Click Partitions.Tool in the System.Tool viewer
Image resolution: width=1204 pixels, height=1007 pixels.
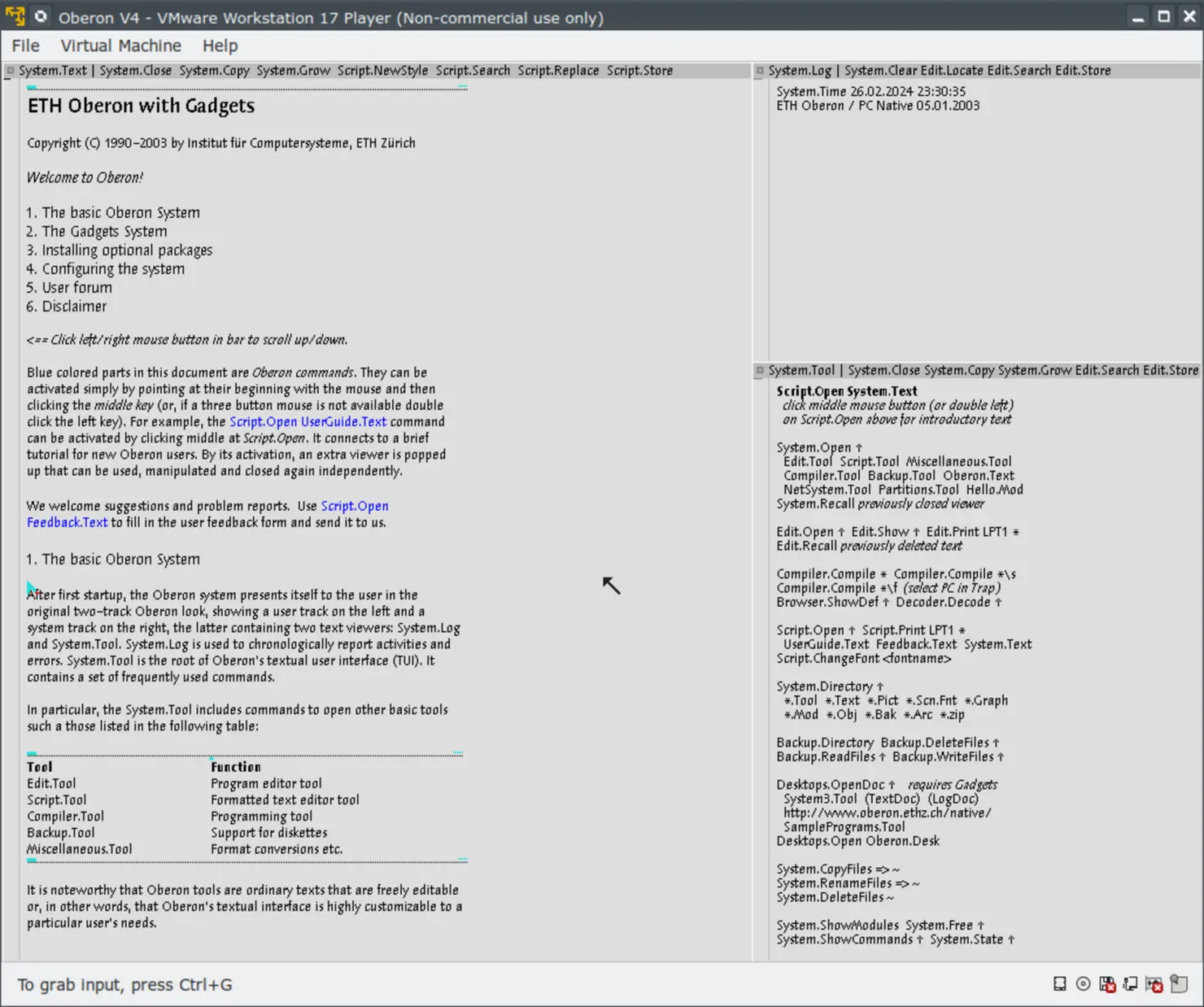pyautogui.click(x=918, y=490)
